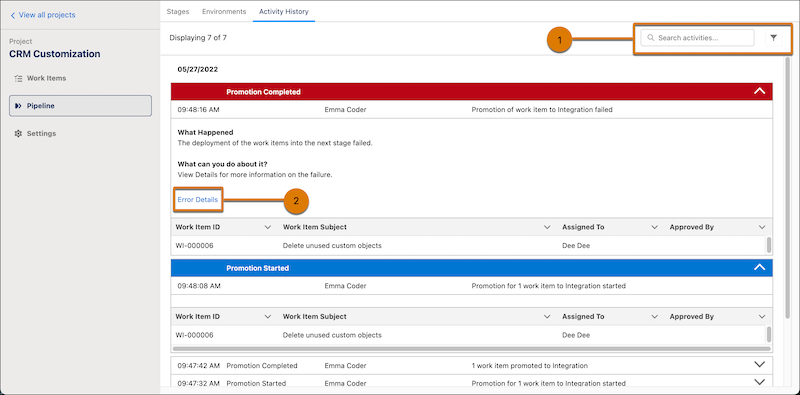Click Emma Coder in the 09:48:08 AM row
The width and height of the screenshot is (800, 395).
pos(345,286)
